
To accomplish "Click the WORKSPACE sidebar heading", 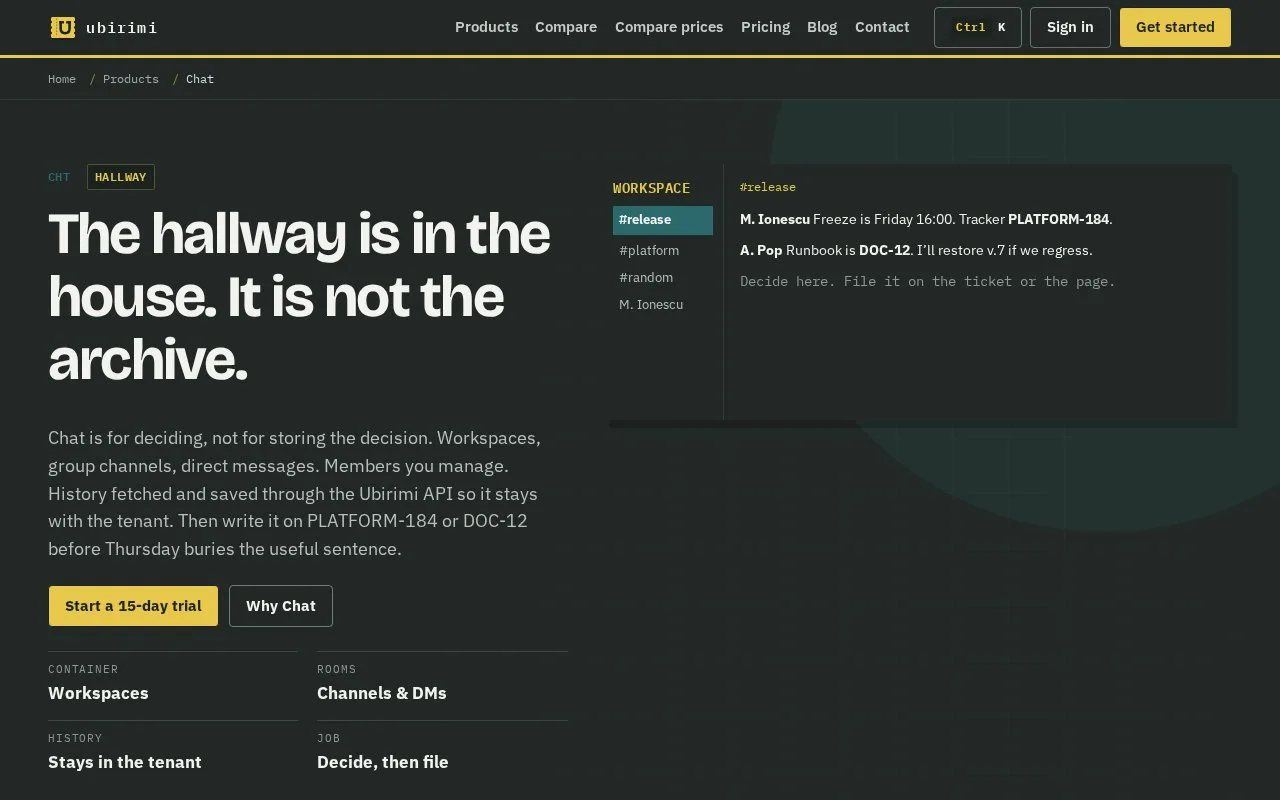I will point(651,188).
